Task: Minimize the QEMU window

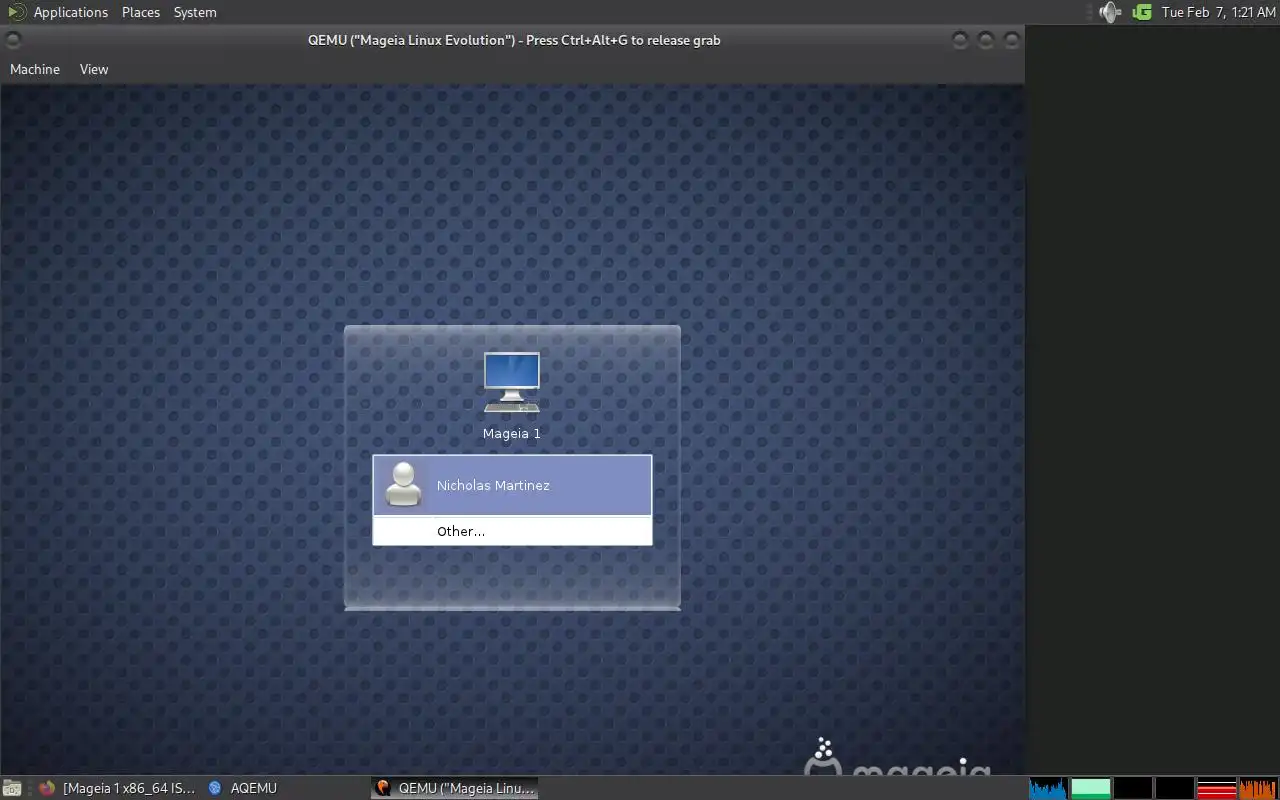Action: 960,40
